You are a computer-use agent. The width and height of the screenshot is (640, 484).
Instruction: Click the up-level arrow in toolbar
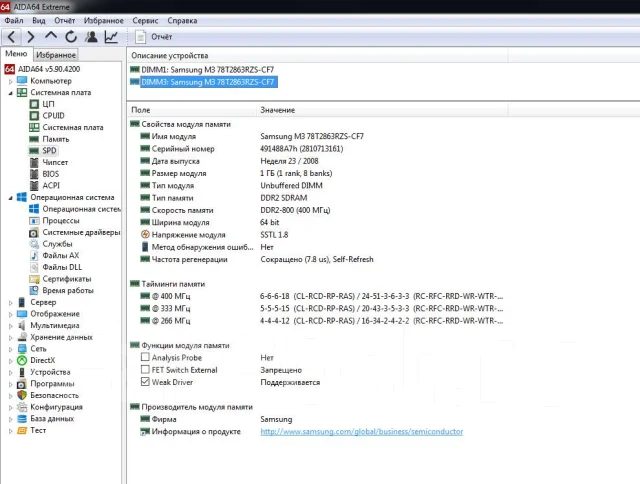coord(51,36)
